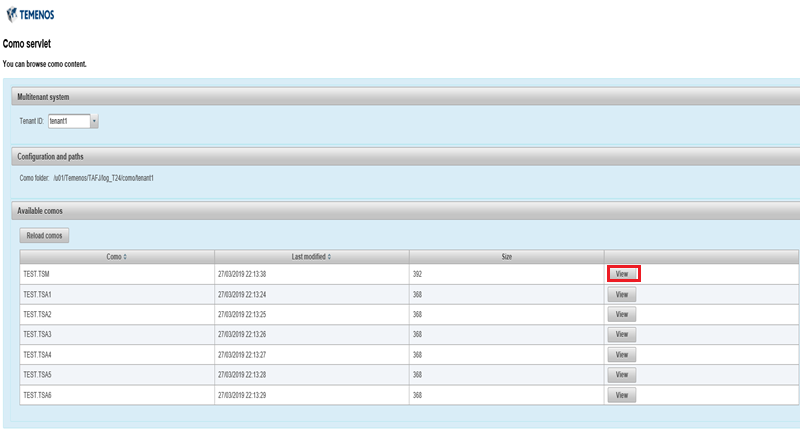
Task: Click the Reload comos button
Action: click(44, 235)
